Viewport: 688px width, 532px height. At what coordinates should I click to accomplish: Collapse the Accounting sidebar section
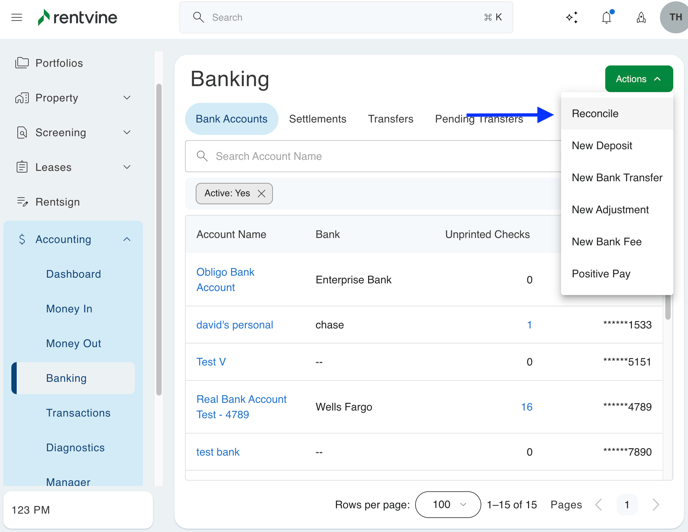(x=126, y=240)
